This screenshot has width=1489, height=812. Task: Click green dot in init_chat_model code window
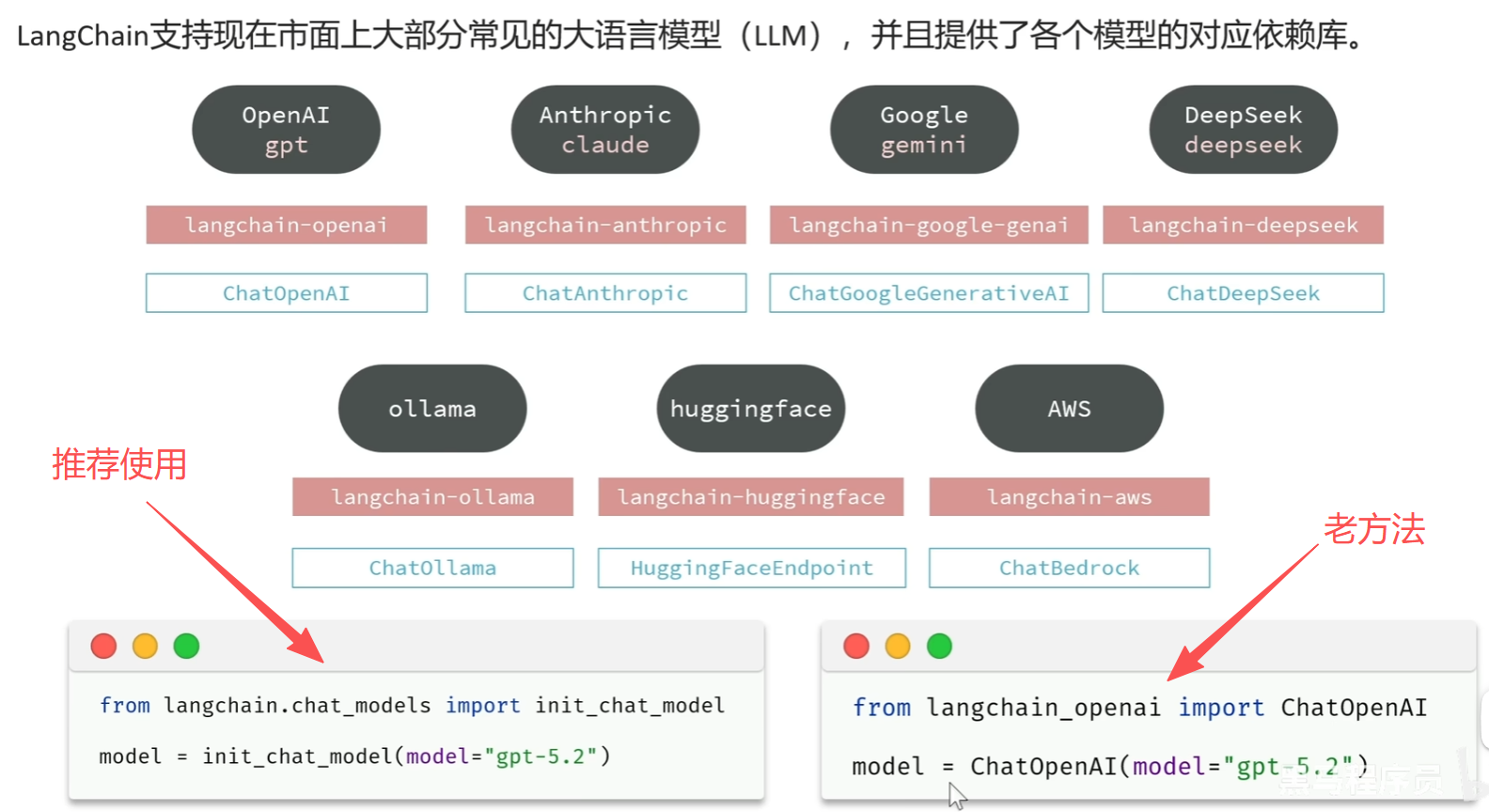click(186, 647)
